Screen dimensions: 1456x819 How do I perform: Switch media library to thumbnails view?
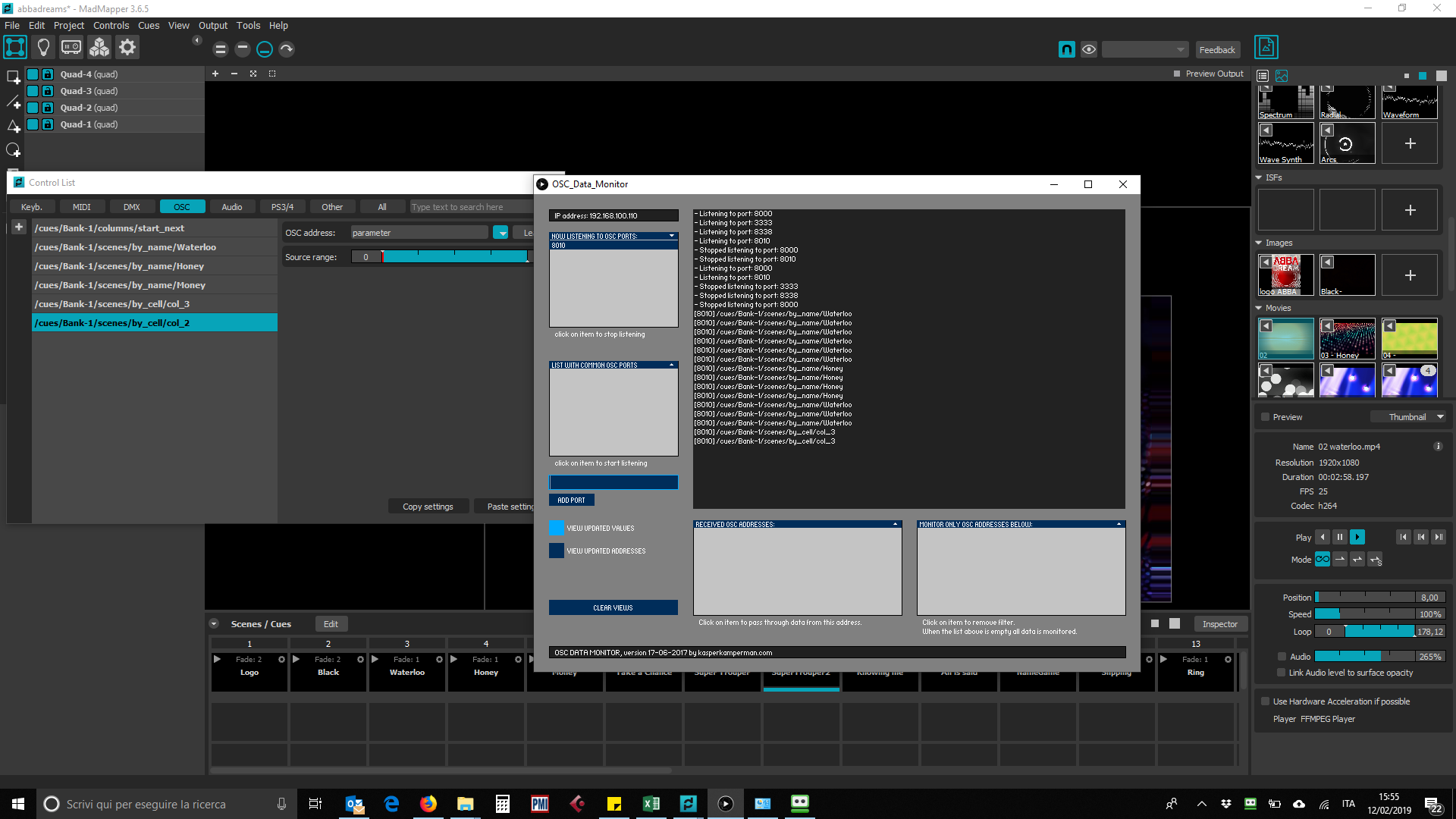[x=1282, y=76]
